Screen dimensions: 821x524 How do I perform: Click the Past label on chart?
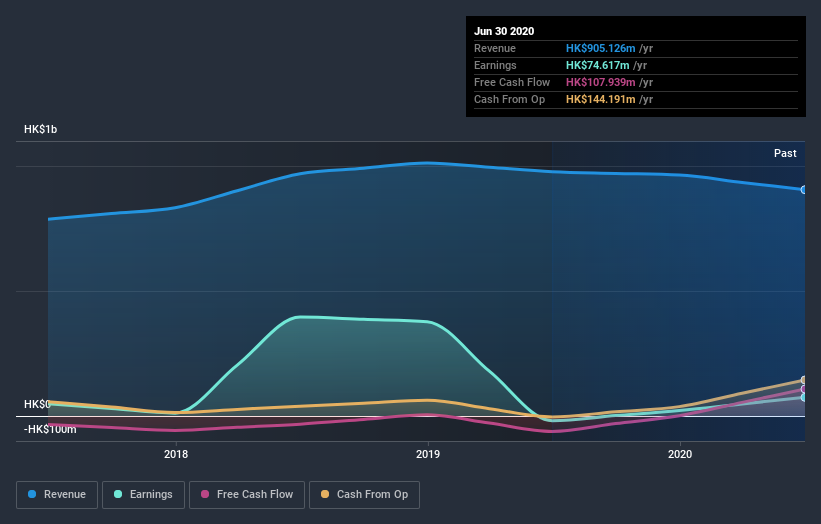785,153
